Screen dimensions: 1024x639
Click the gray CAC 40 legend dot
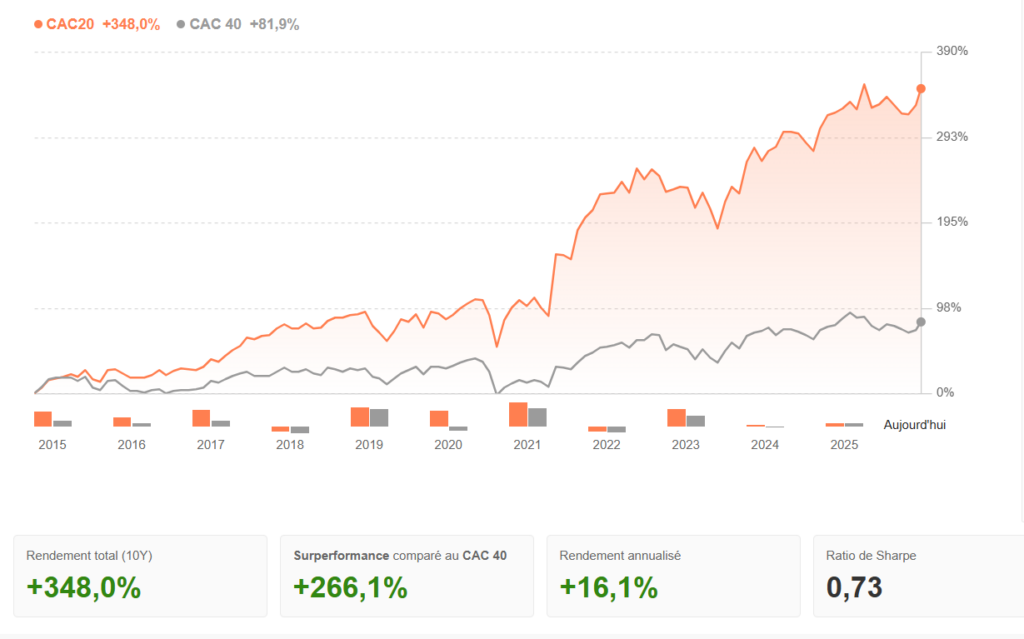(181, 24)
